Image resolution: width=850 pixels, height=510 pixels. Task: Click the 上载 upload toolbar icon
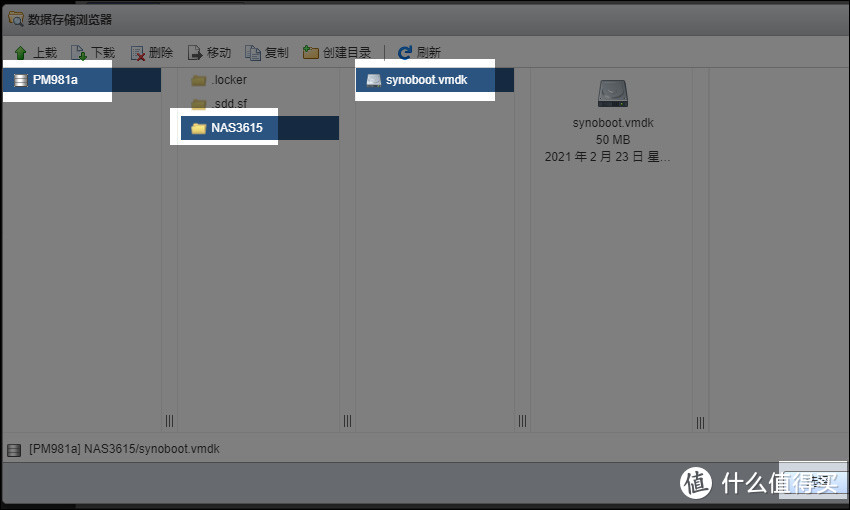pos(20,53)
